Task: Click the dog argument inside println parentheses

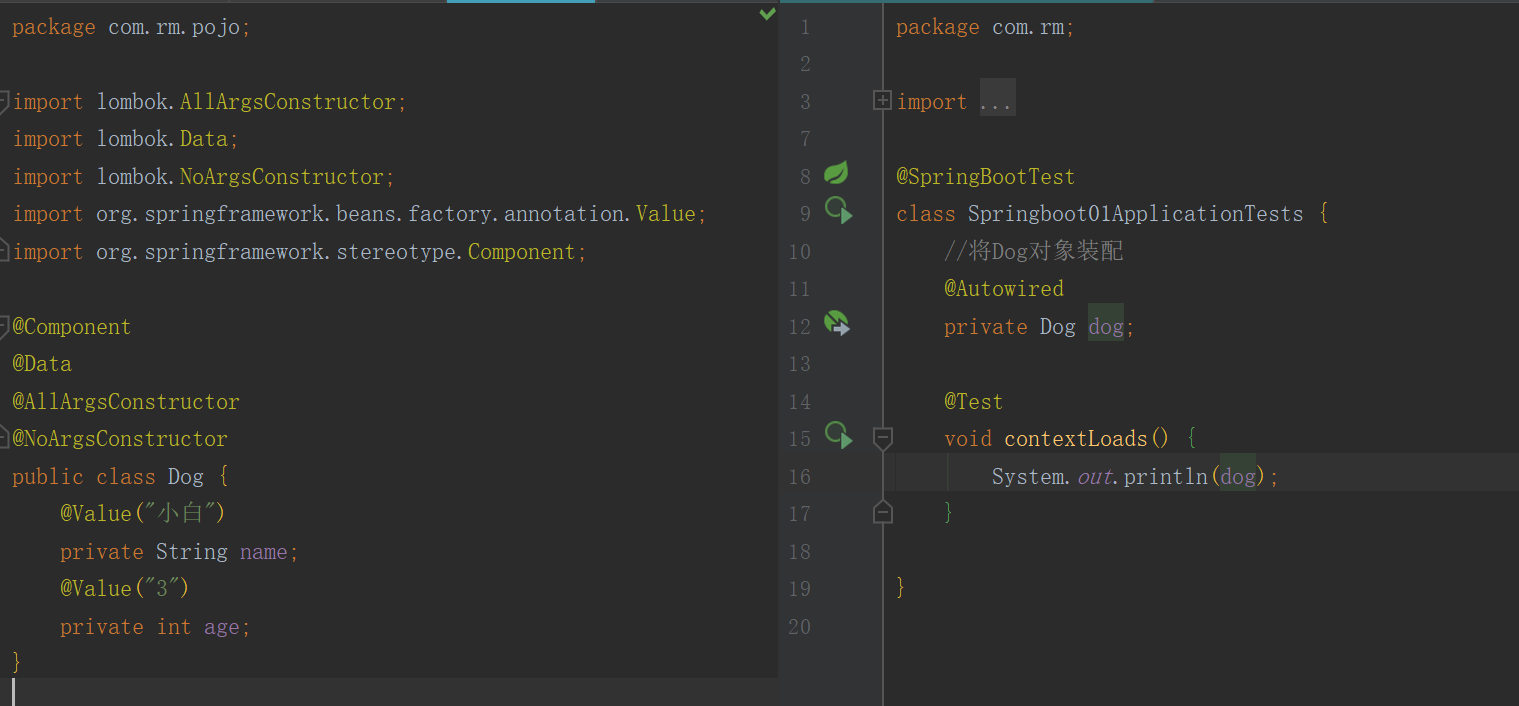Action: (1237, 477)
